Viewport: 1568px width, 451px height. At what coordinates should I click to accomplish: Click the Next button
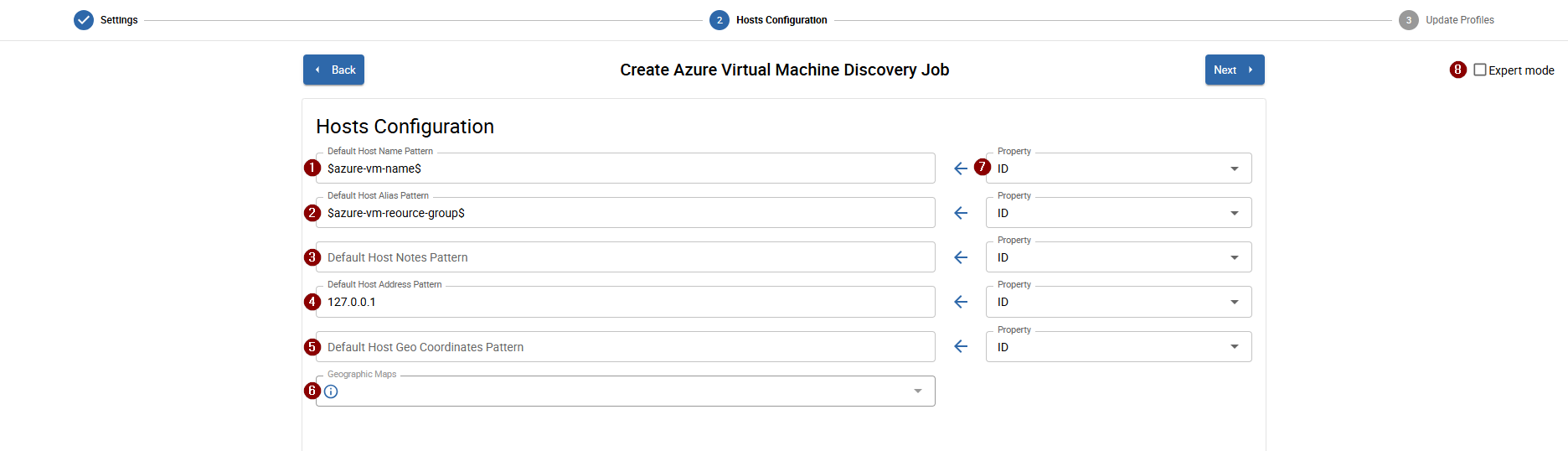pos(1235,70)
